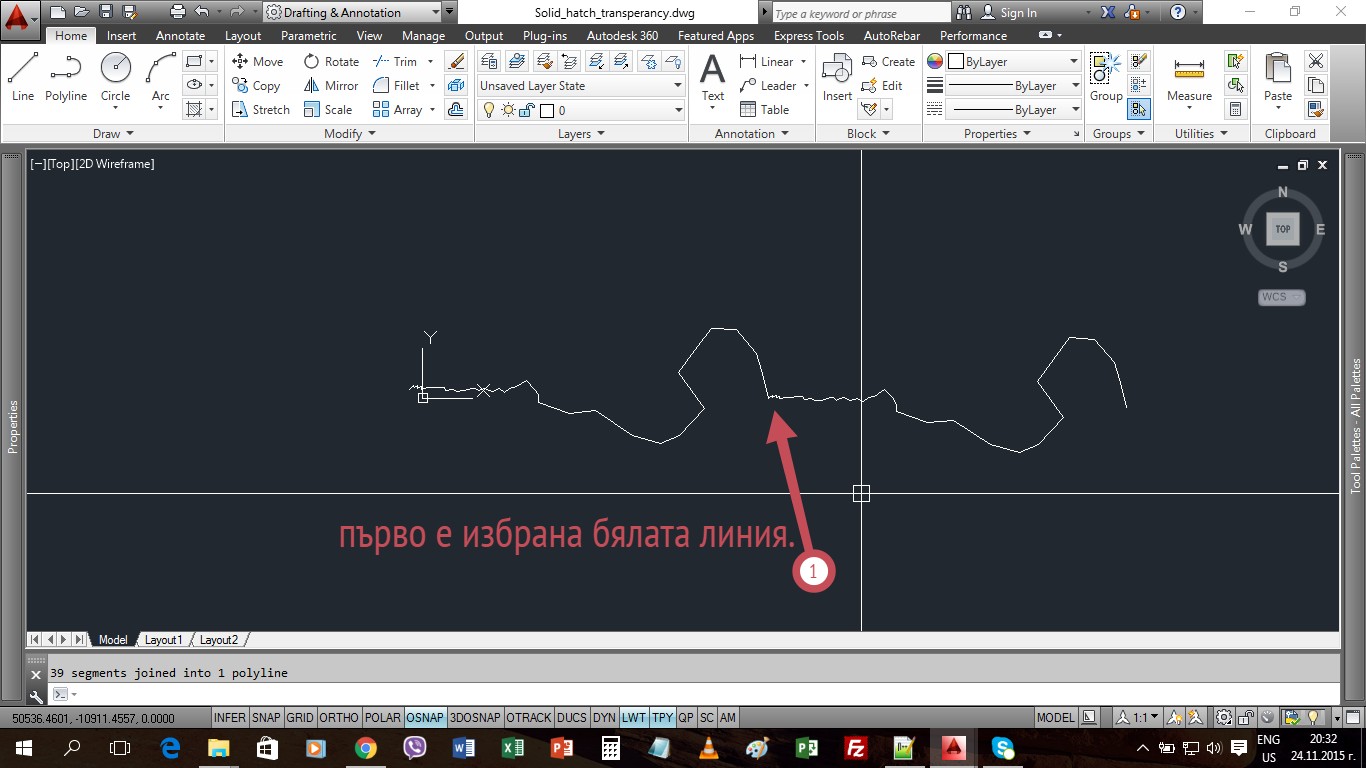The width and height of the screenshot is (1366, 768).
Task: Expand the Utilities panel
Action: [1201, 133]
